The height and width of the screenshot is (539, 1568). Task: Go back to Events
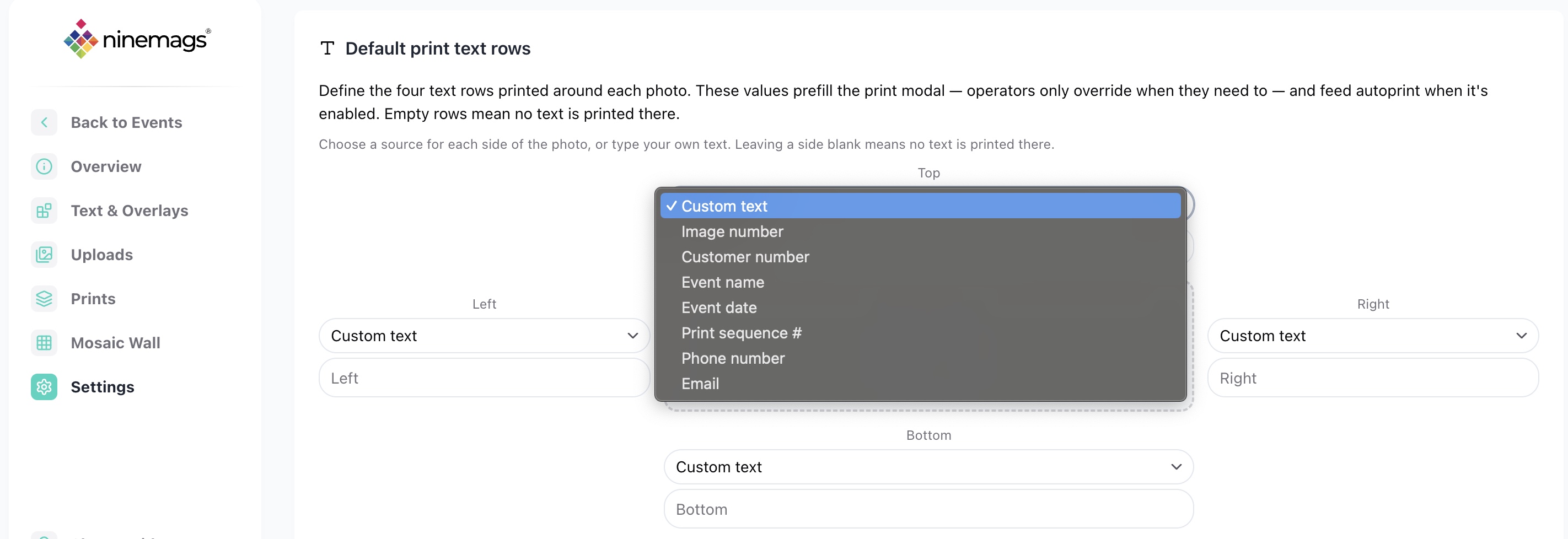click(126, 122)
